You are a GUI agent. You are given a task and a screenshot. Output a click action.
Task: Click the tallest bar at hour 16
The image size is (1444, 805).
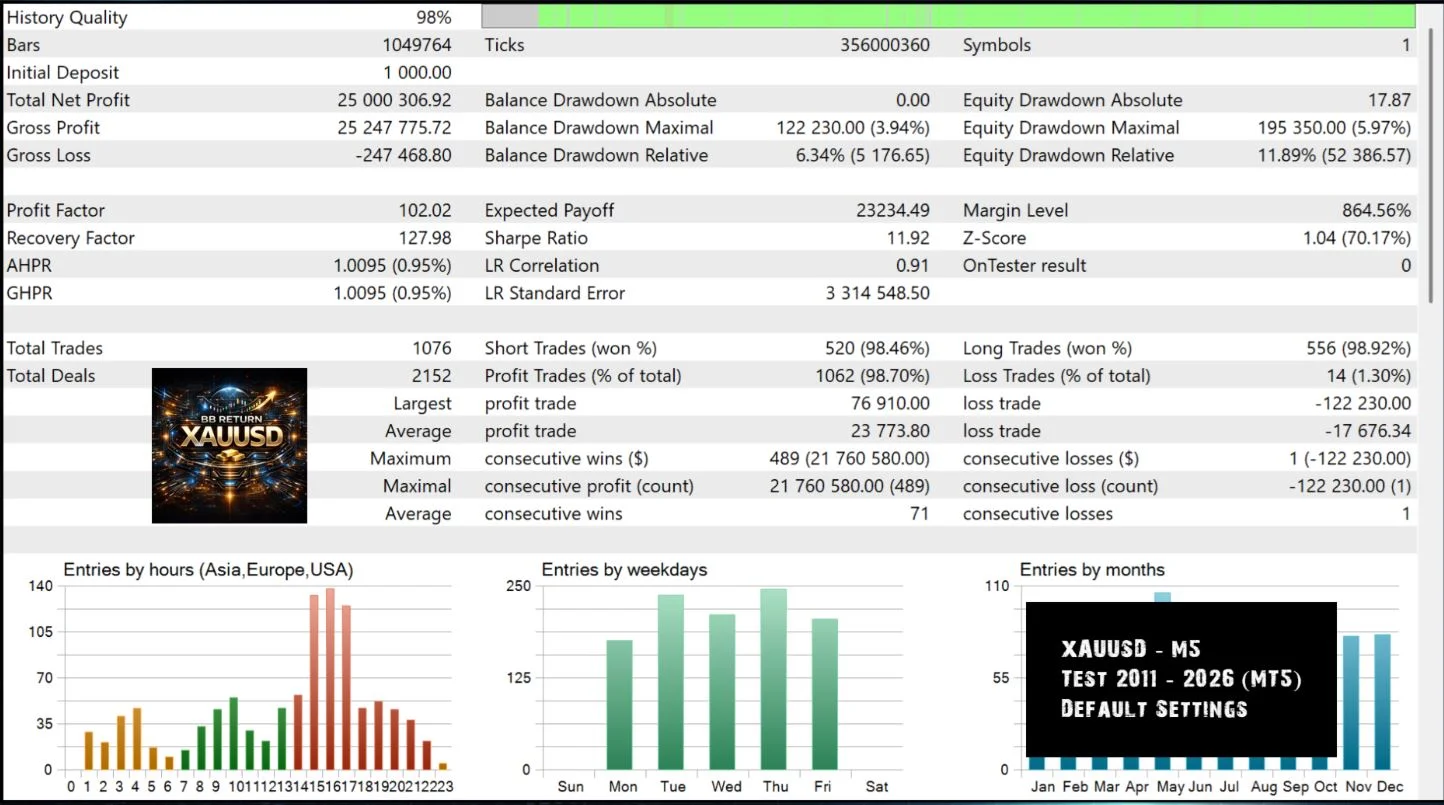click(x=330, y=679)
